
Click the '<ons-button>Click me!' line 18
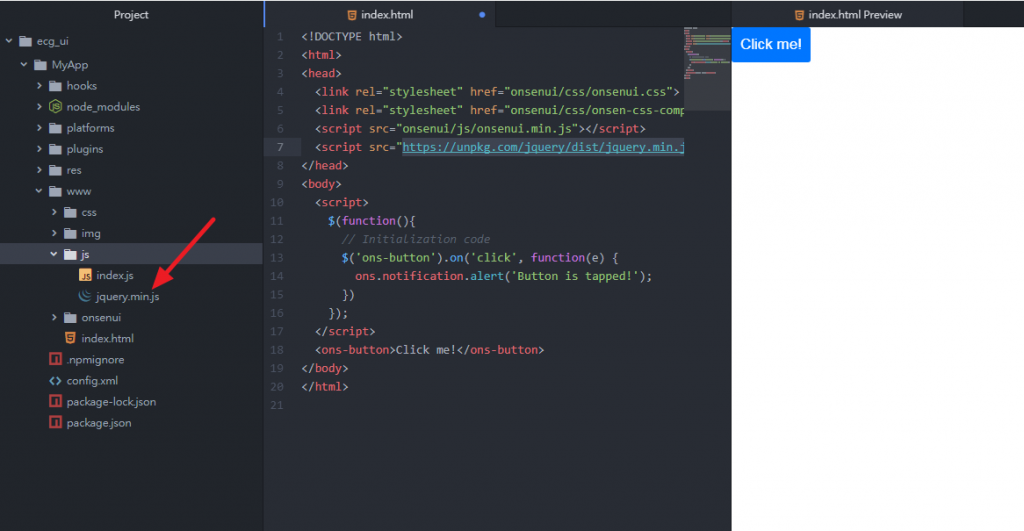click(430, 350)
